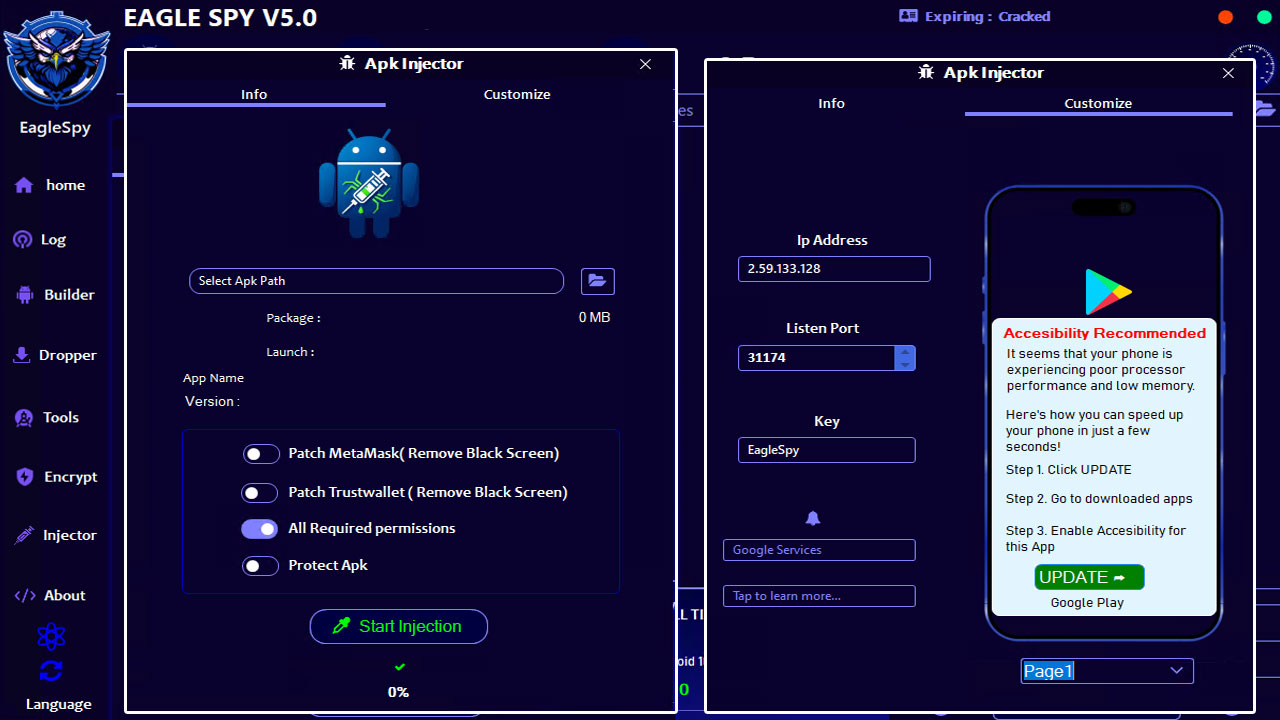Switch to the Customize tab
Screen dimensions: 1280x720
click(517, 94)
